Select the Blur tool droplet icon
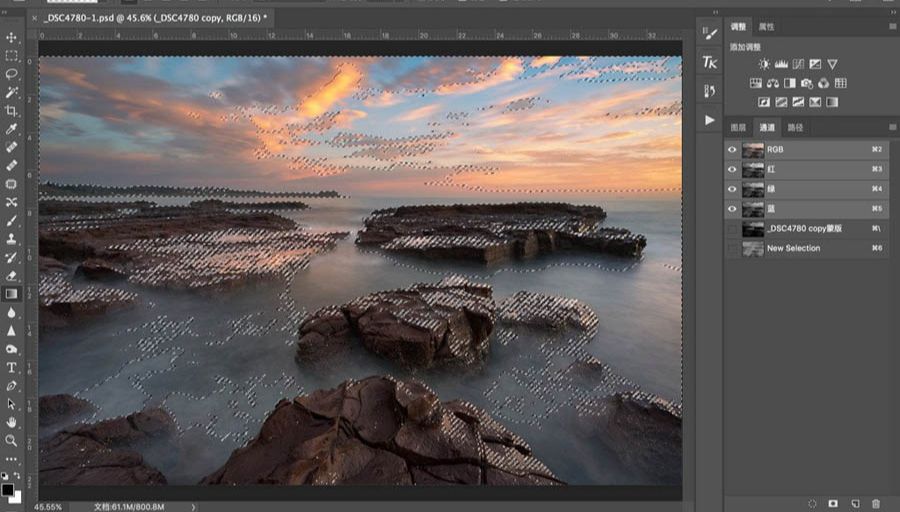This screenshot has height=512, width=900. 11,313
